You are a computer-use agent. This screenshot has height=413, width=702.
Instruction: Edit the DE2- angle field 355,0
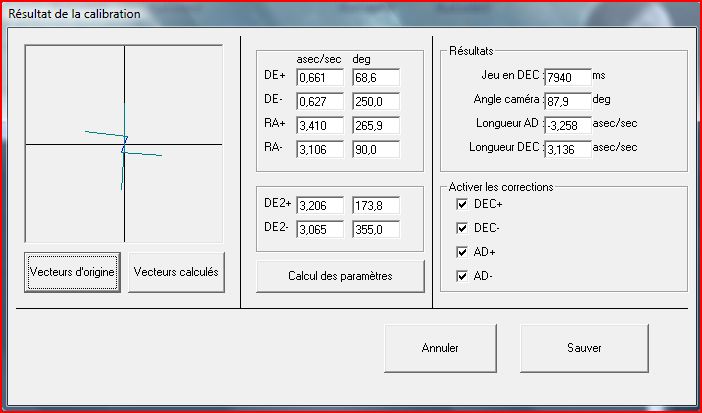(x=376, y=229)
